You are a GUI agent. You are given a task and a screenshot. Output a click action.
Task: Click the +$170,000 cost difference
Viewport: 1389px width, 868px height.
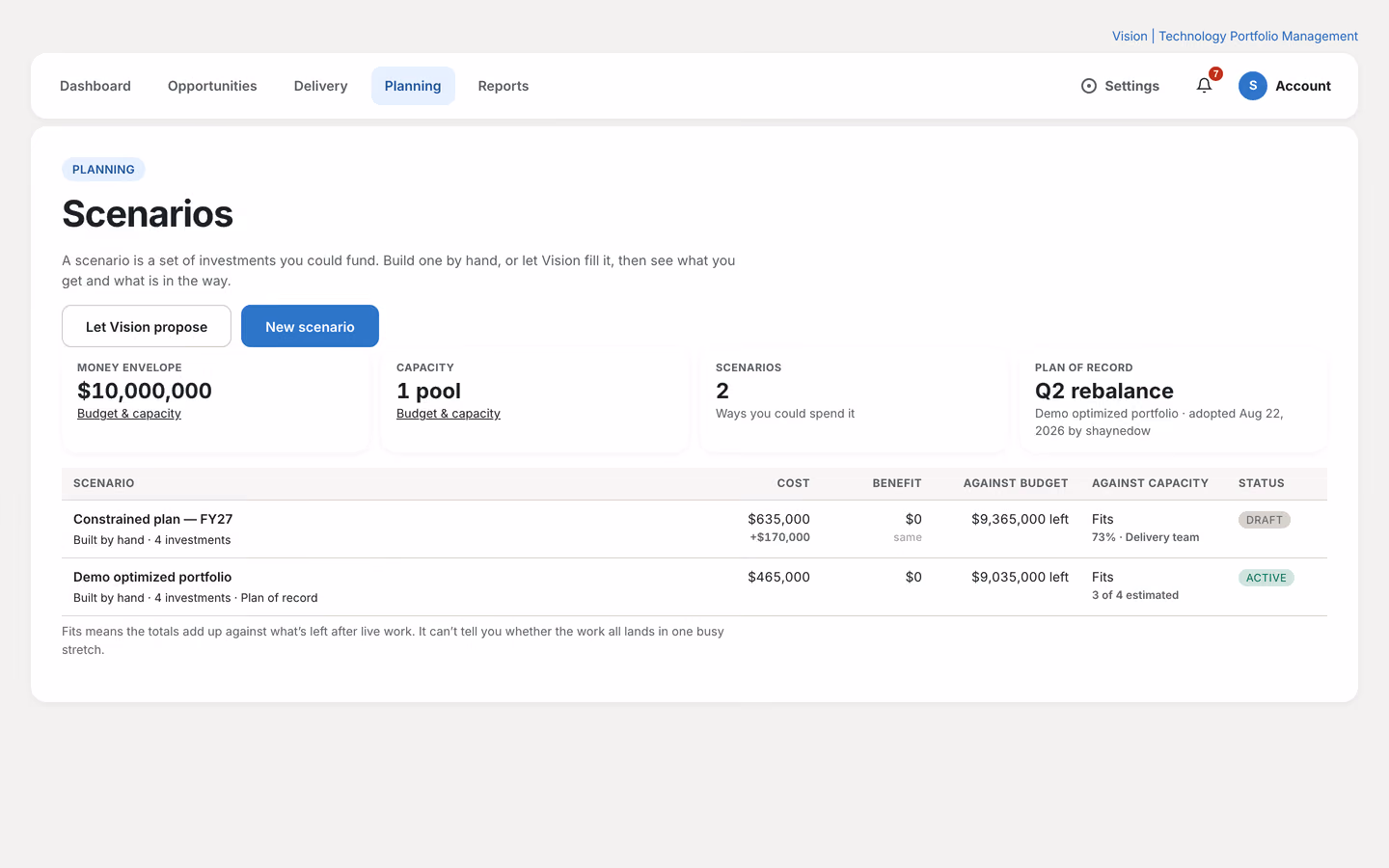point(779,537)
